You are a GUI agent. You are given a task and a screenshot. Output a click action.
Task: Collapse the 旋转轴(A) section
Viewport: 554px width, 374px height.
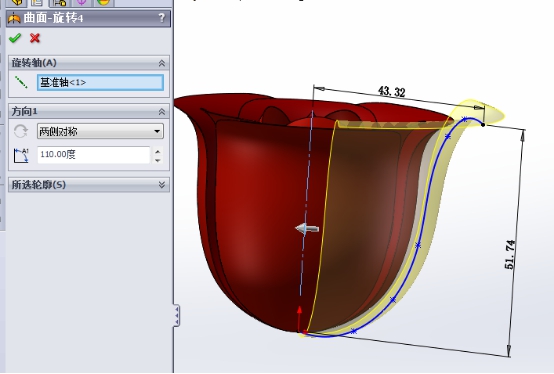click(x=162, y=63)
